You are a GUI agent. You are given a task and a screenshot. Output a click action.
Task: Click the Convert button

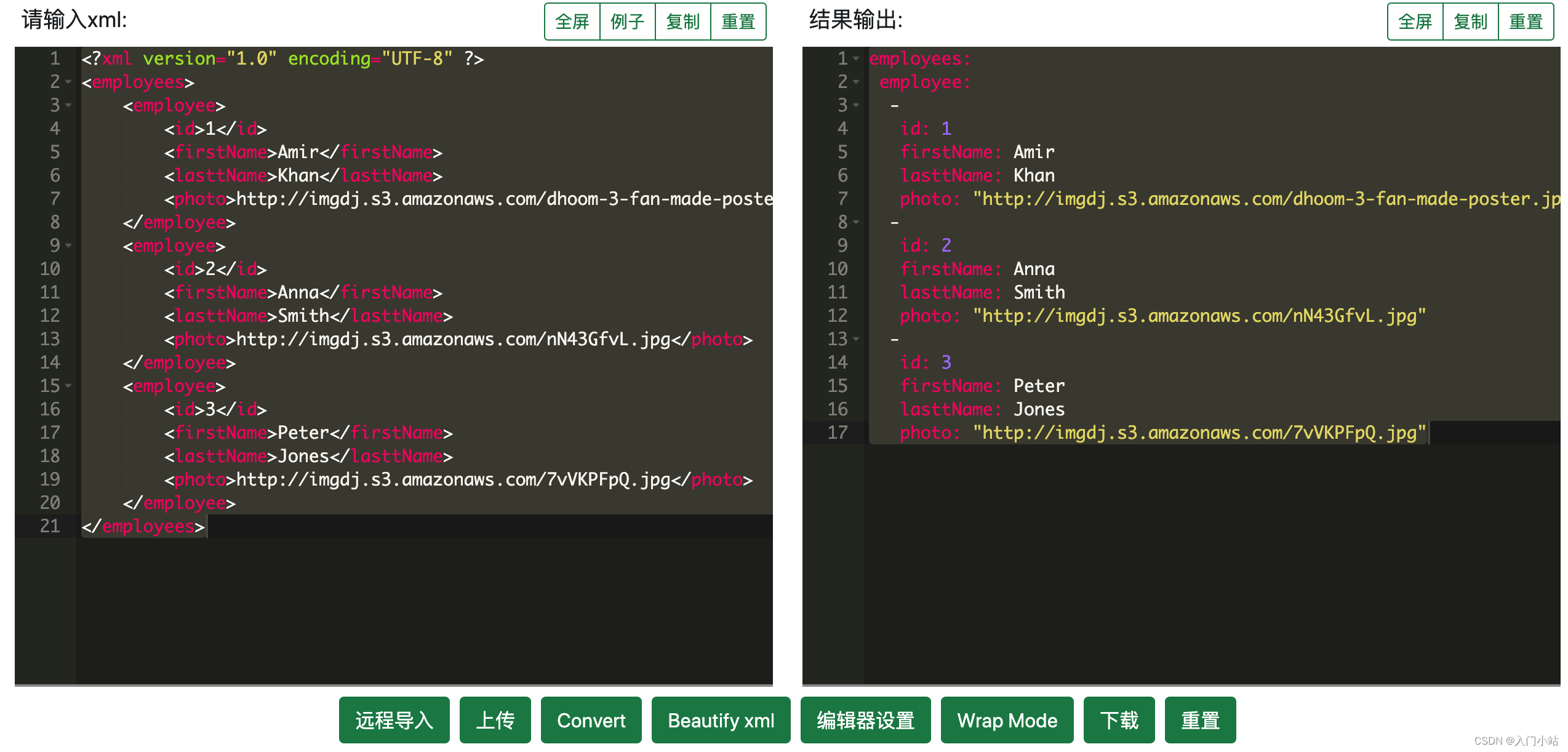pyautogui.click(x=591, y=720)
